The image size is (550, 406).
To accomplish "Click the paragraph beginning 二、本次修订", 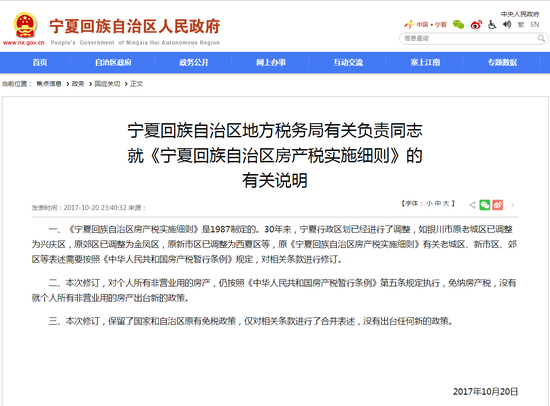I will pyautogui.click(x=275, y=291).
